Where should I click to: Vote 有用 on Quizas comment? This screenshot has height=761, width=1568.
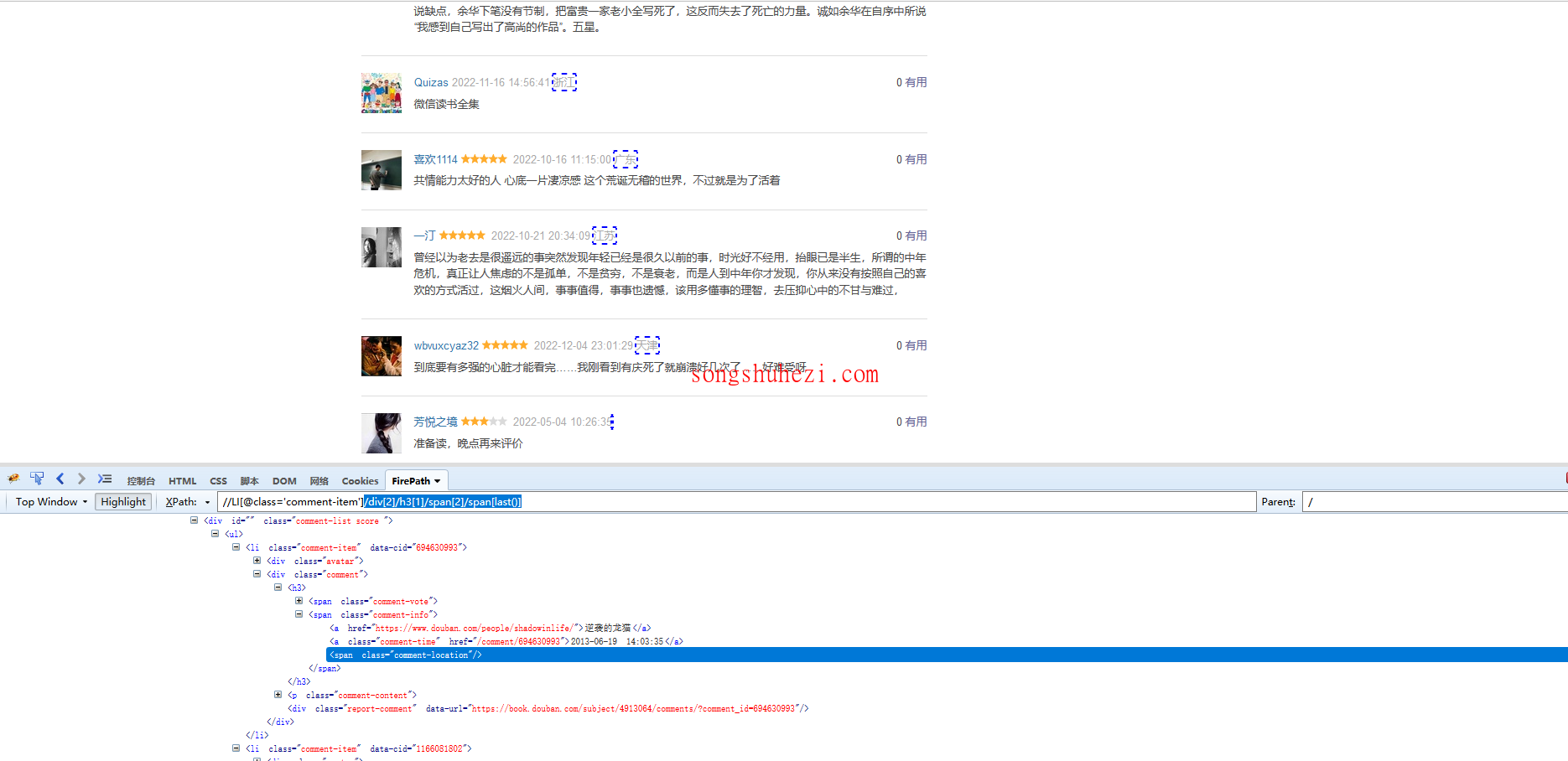[x=916, y=82]
